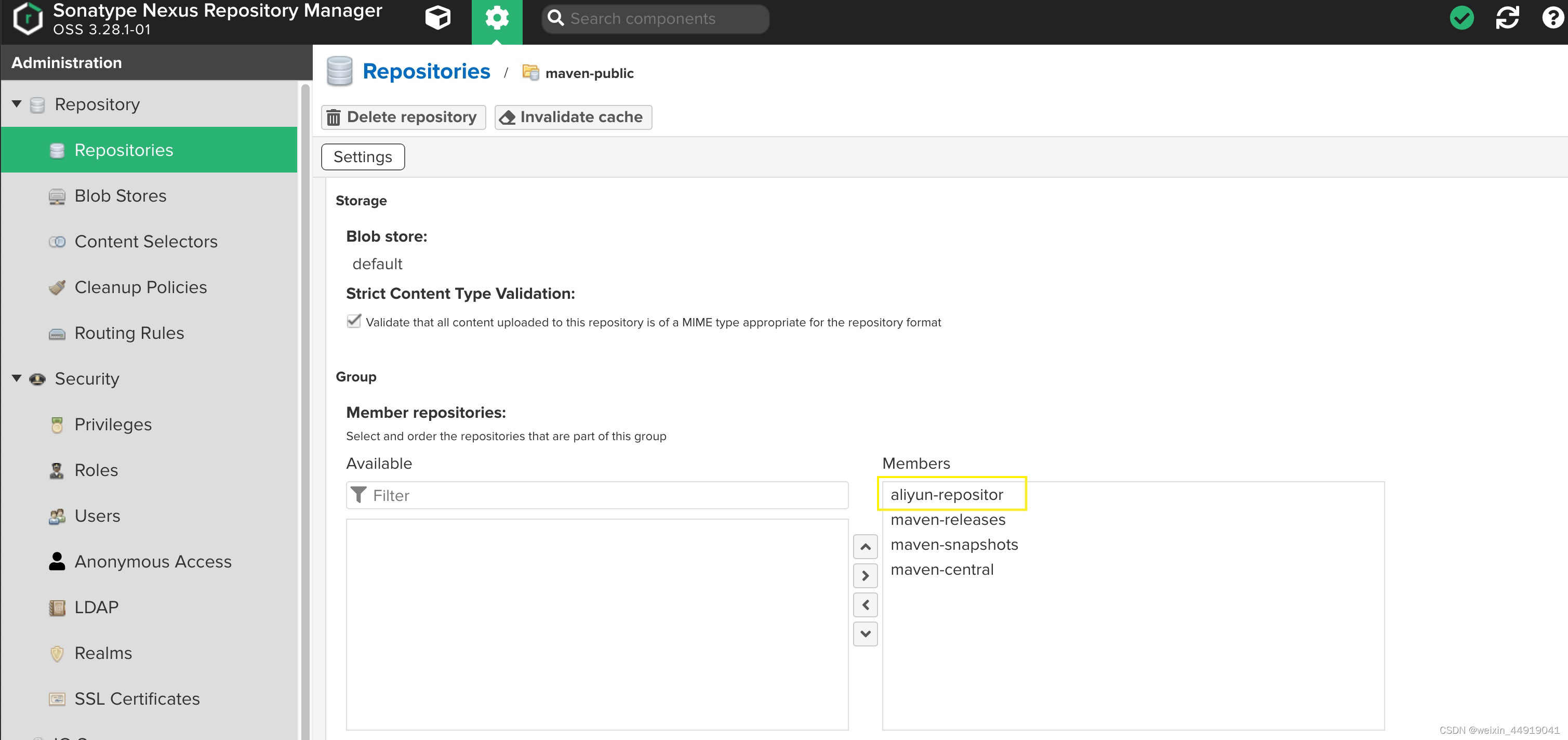Collapse the Repository tree section
The height and width of the screenshot is (740, 1568).
coord(17,104)
